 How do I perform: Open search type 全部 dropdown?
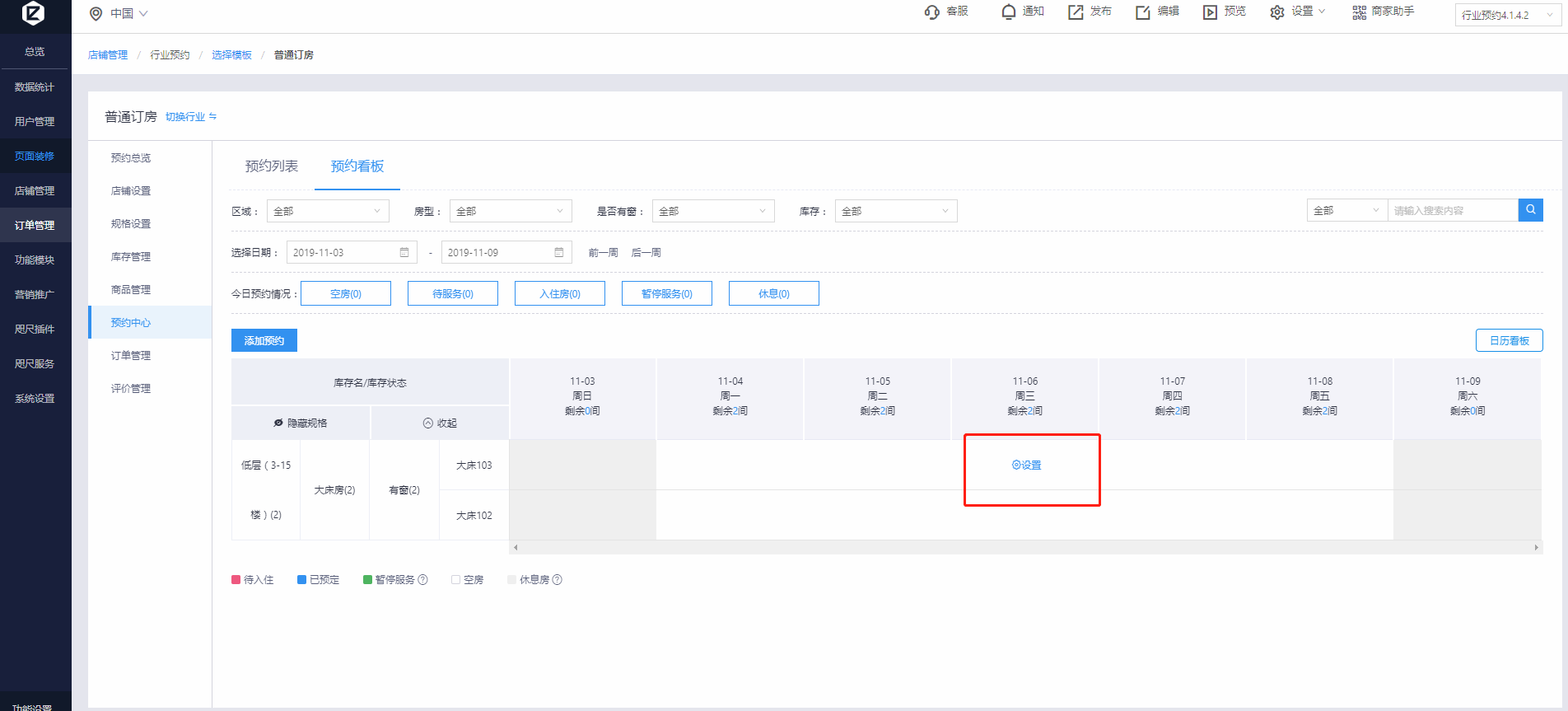(x=1347, y=210)
